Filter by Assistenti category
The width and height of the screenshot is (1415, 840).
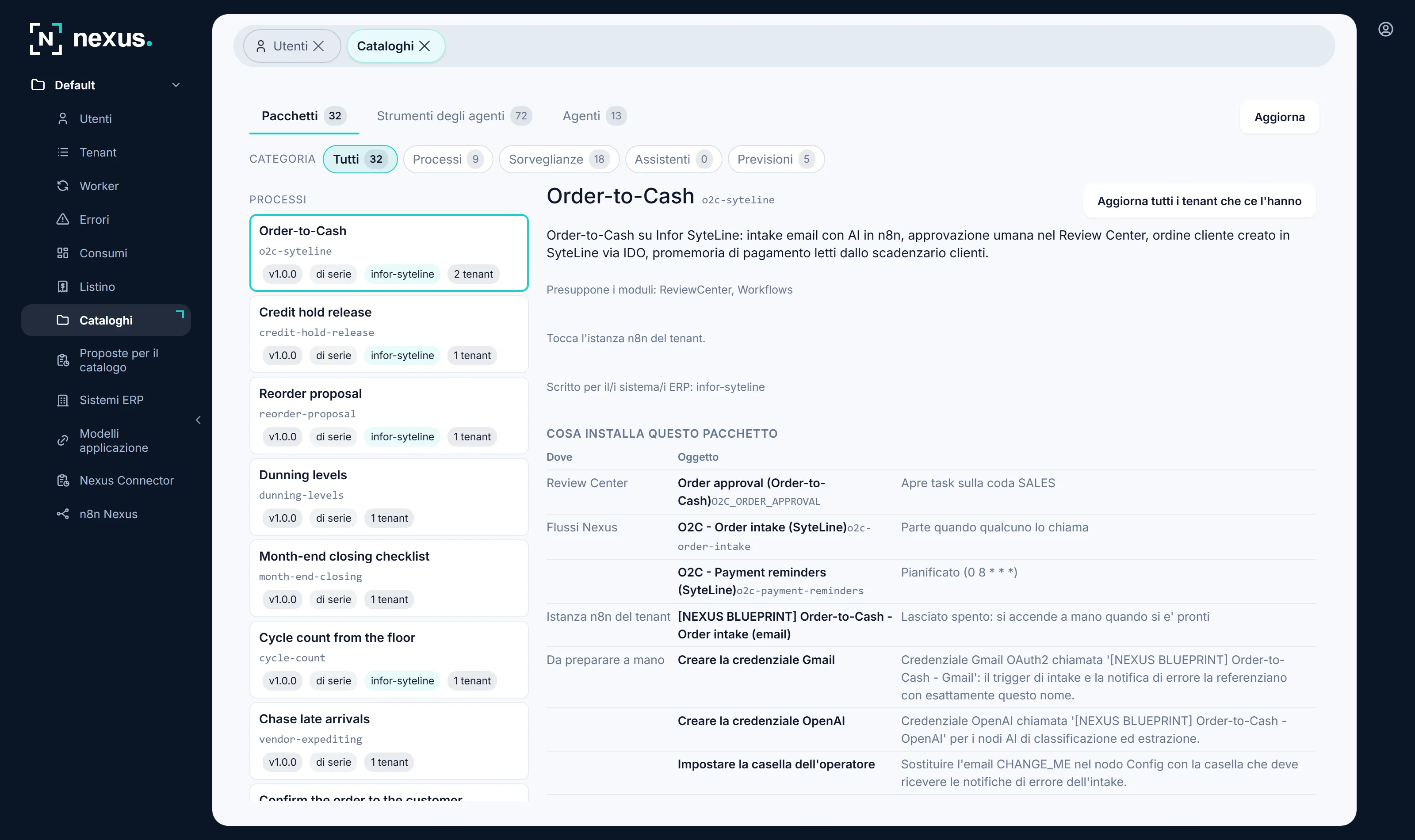[673, 159]
